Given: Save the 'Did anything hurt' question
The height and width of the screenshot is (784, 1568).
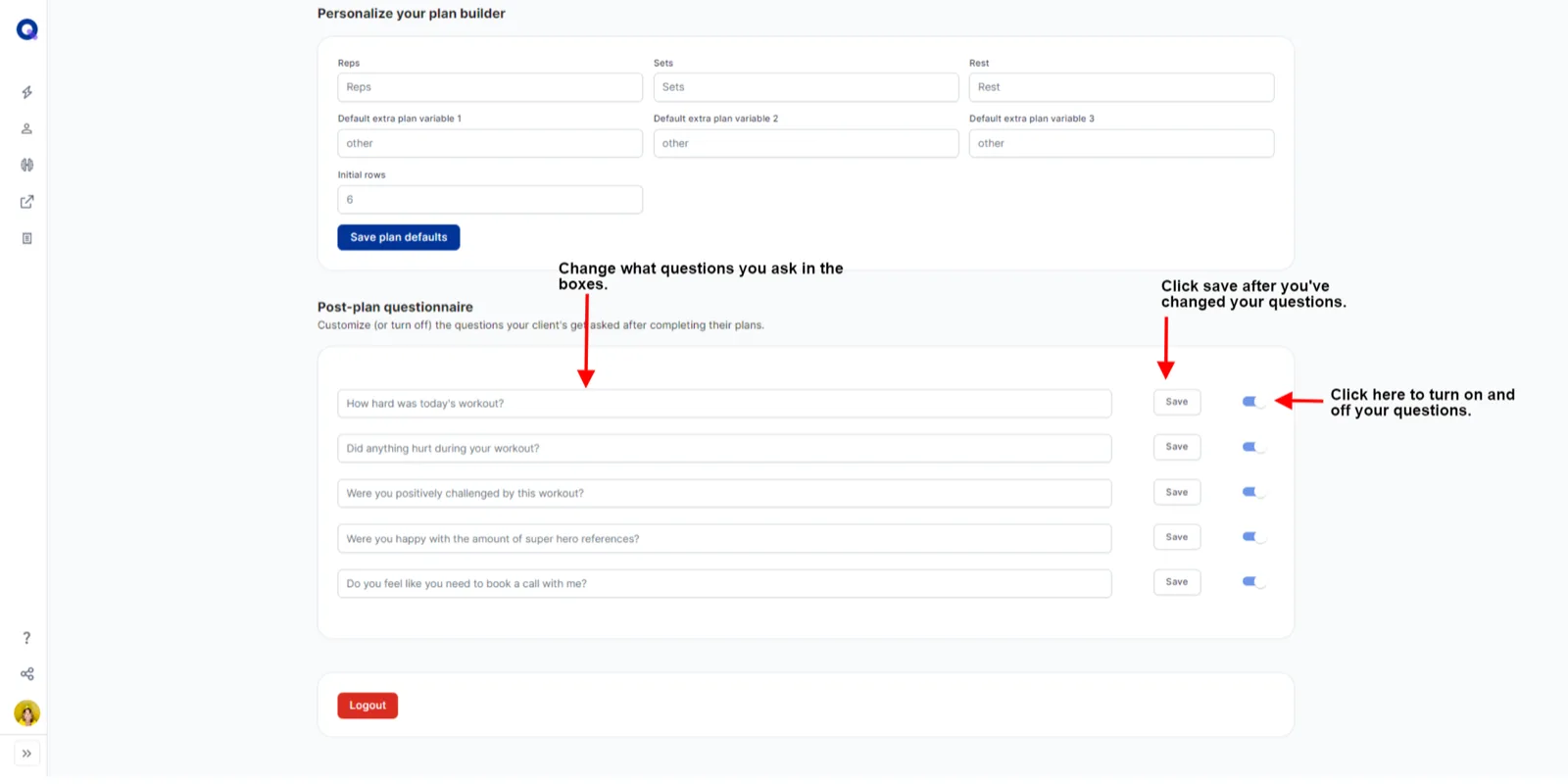Looking at the screenshot, I should point(1177,447).
